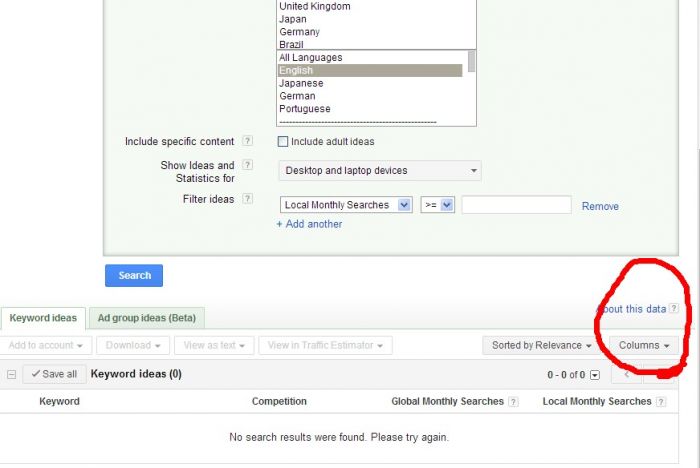Click the blue Search button
Screen dimensions: 700x468
[134, 276]
